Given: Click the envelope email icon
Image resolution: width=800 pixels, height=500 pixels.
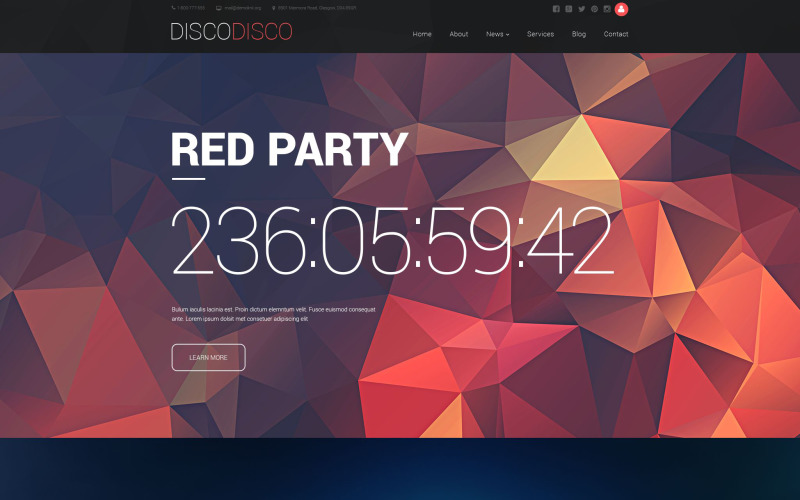Looking at the screenshot, I should [x=219, y=8].
